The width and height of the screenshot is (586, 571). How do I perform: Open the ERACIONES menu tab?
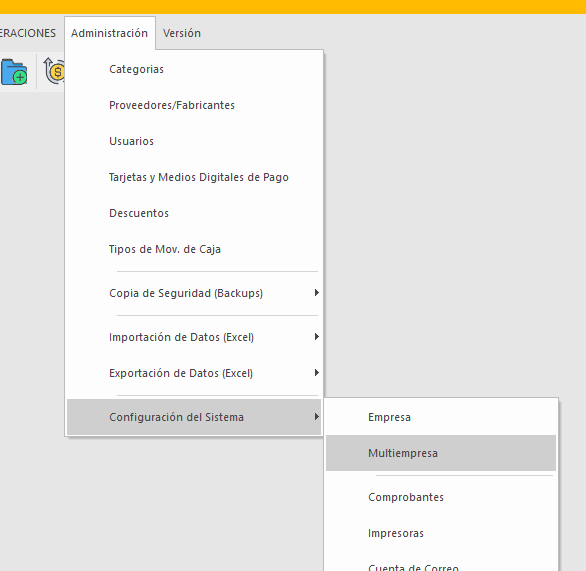28,33
